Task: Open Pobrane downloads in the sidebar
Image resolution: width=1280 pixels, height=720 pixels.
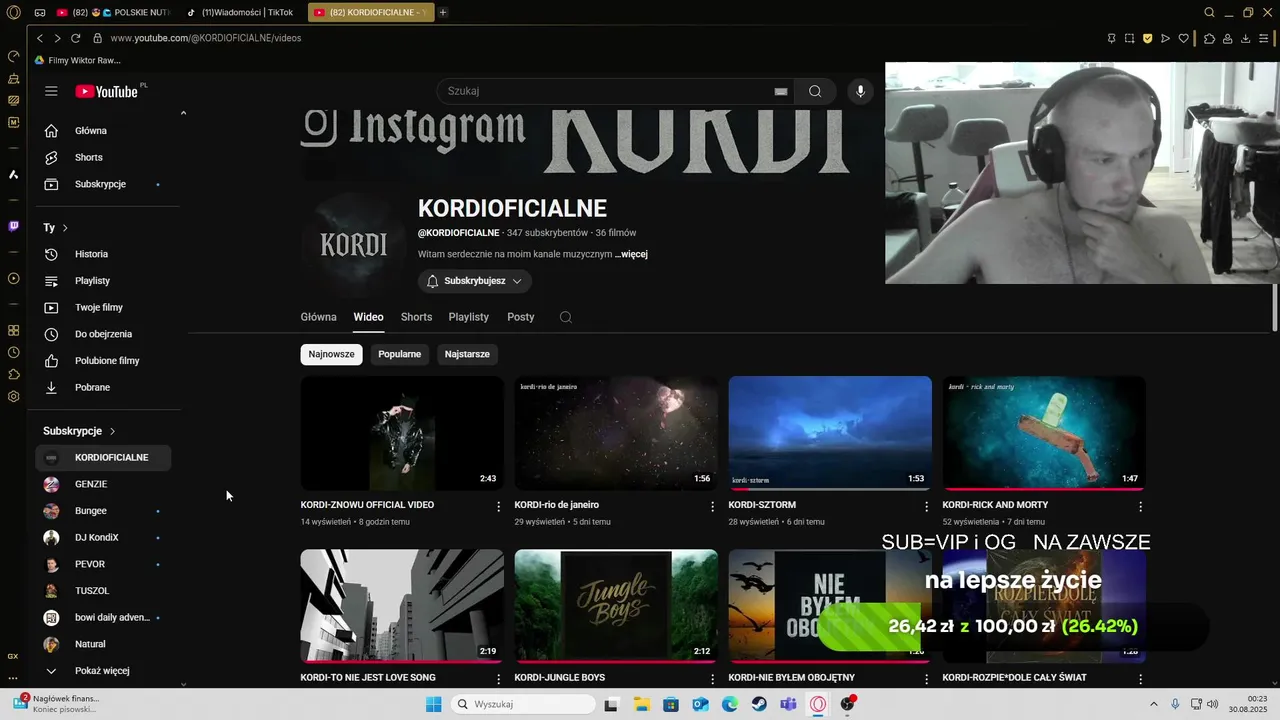Action: tap(104, 387)
